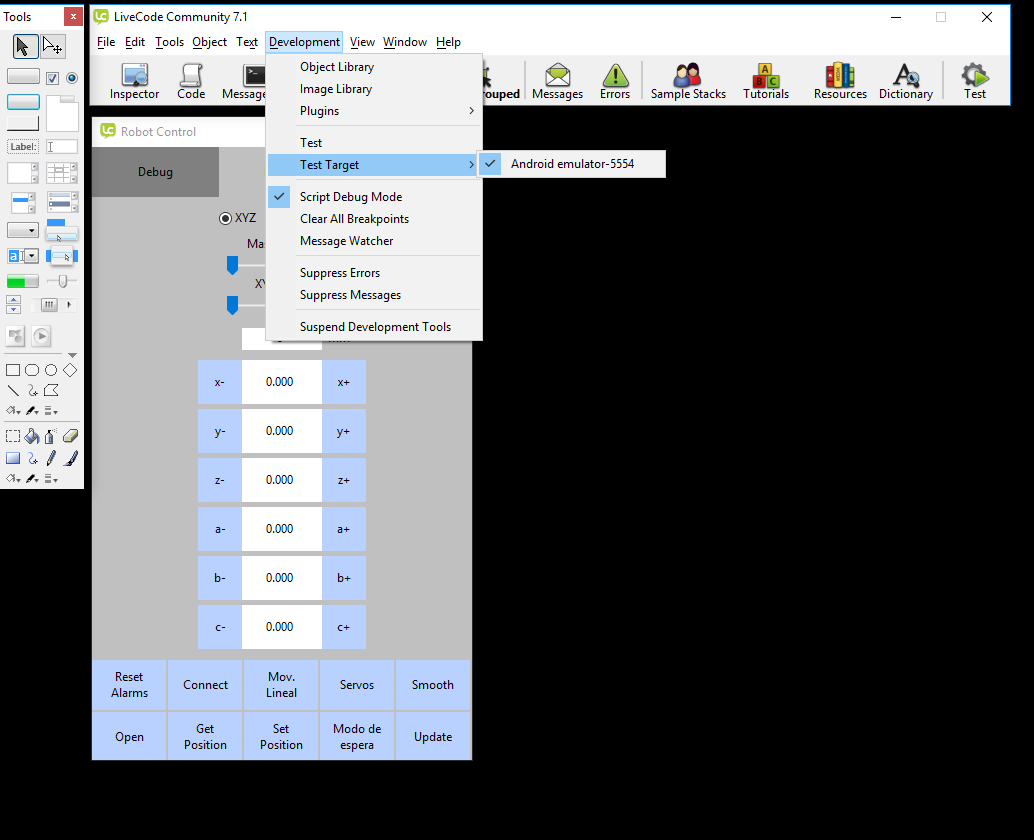The width and height of the screenshot is (1034, 840).
Task: Click the Reset Alarms button
Action: (129, 685)
